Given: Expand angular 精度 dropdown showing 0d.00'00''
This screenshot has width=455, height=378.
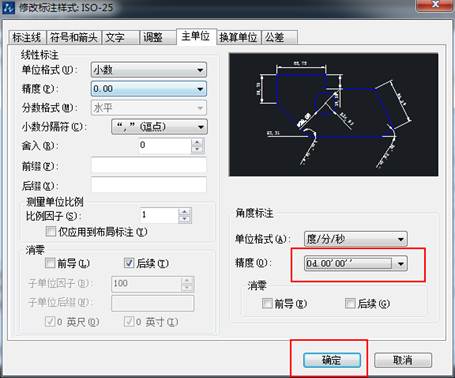Looking at the screenshot, I should coord(356,264).
